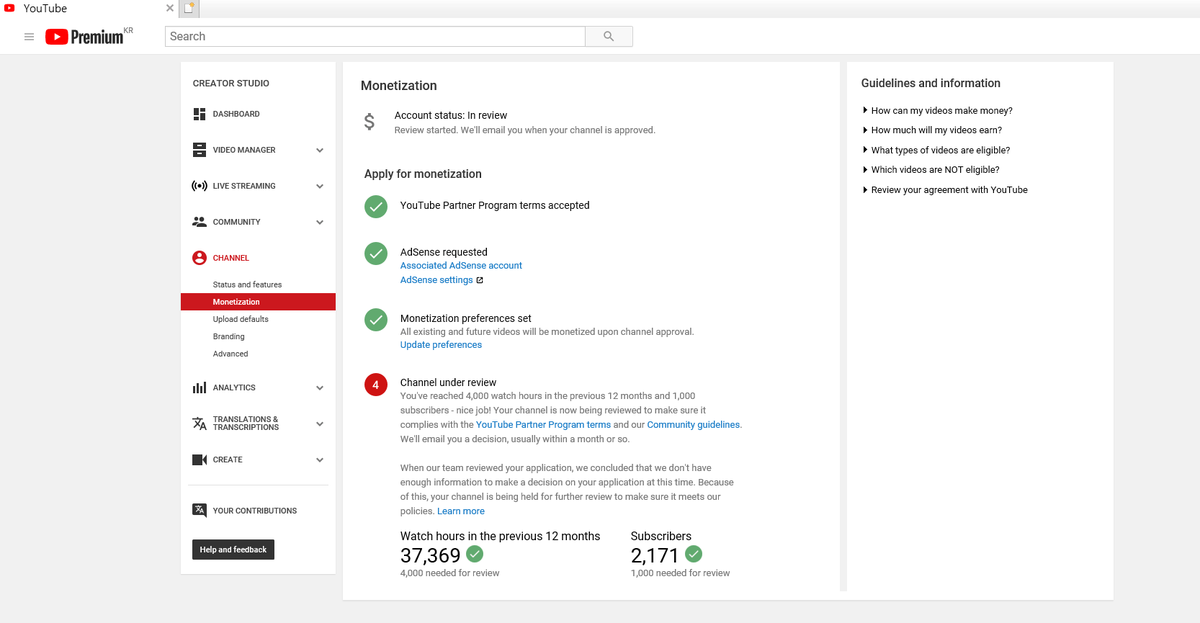This screenshot has width=1200, height=623.
Task: Click '1,000 needed for review' text
Action: (680, 574)
